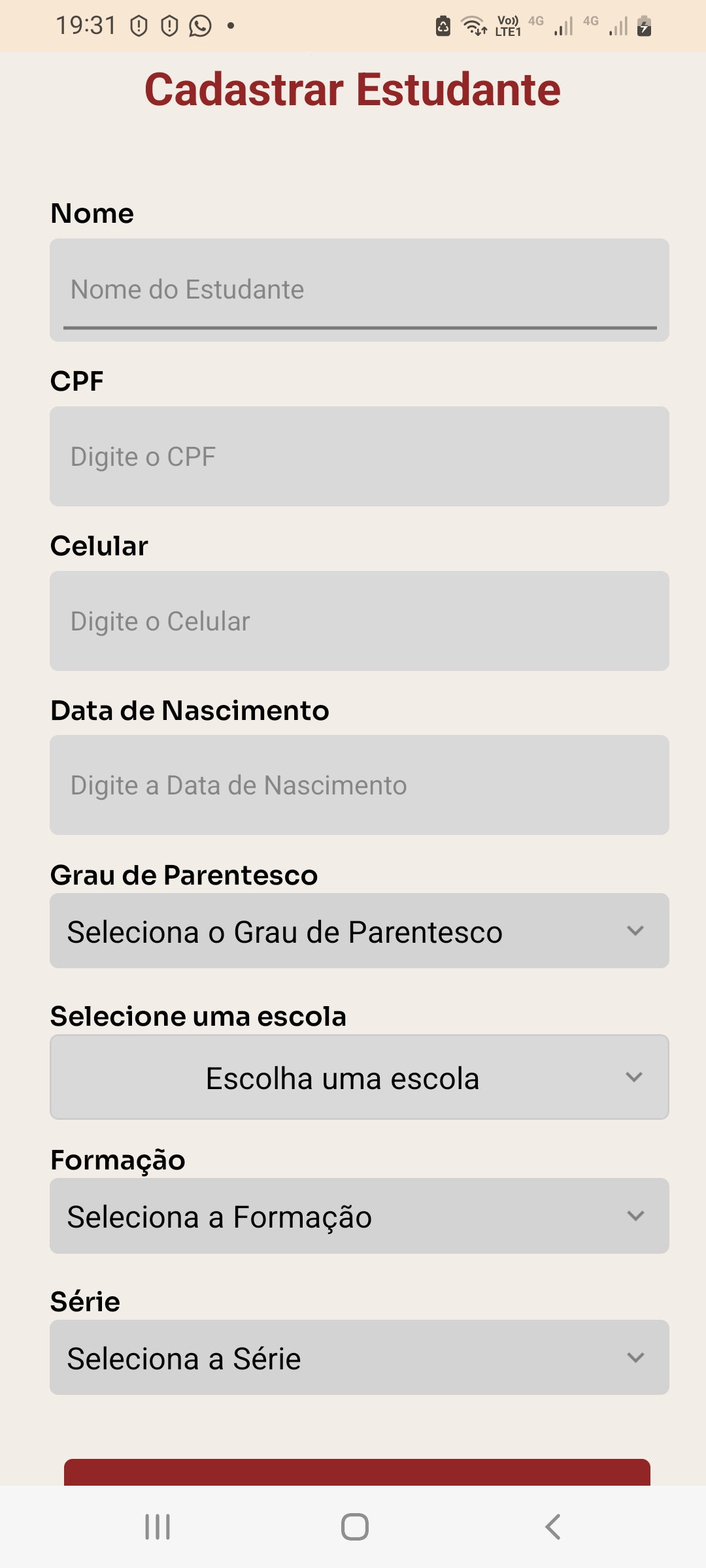Viewport: 706px width, 1568px height.
Task: Tap the Android back navigation icon
Action: [553, 1527]
